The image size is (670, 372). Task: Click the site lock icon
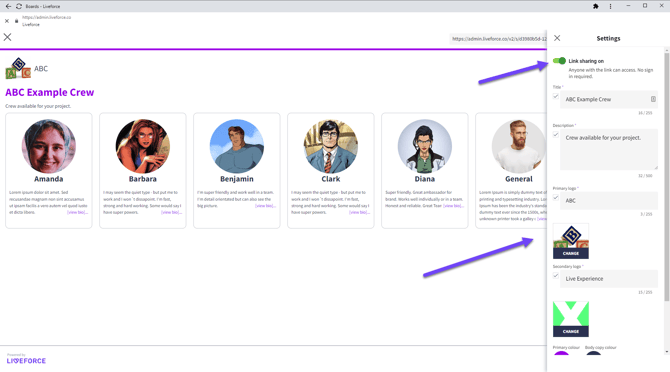pyautogui.click(x=17, y=21)
